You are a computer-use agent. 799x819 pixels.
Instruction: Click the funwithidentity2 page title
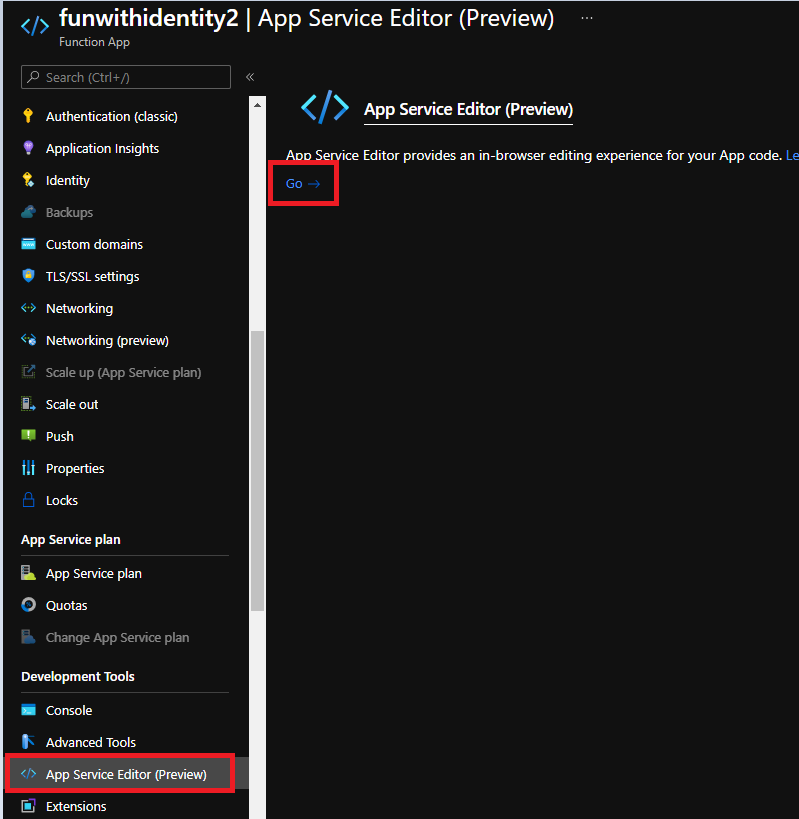click(149, 18)
